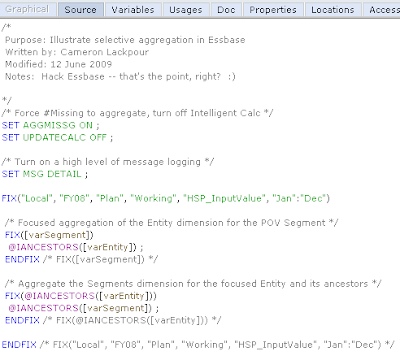The width and height of the screenshot is (400, 360).
Task: Open the partially visible Access tab
Action: (x=382, y=10)
